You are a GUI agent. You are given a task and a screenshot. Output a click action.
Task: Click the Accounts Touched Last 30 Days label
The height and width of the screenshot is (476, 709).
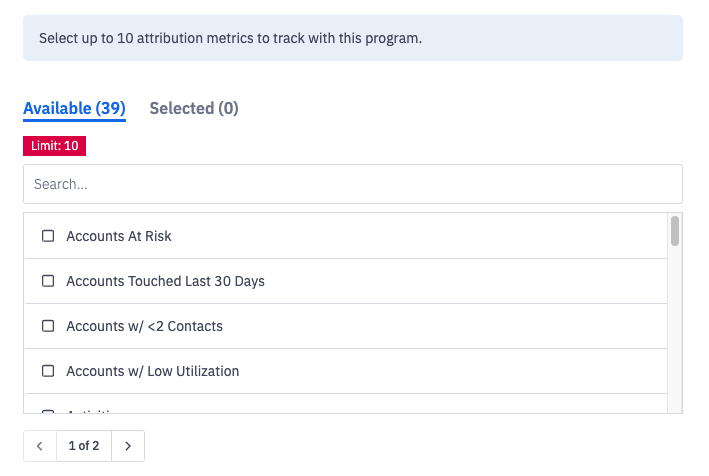165,281
